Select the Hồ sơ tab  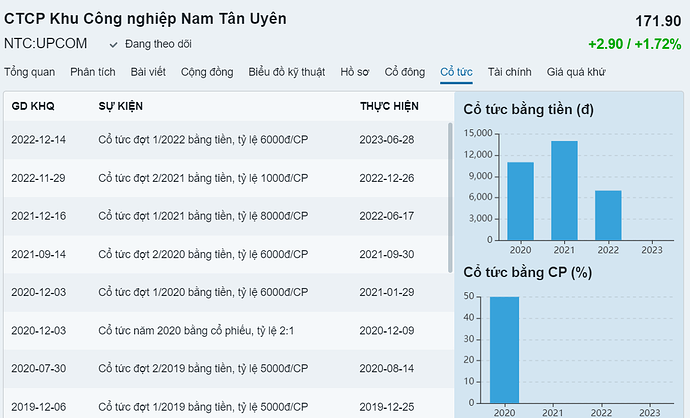tap(354, 72)
